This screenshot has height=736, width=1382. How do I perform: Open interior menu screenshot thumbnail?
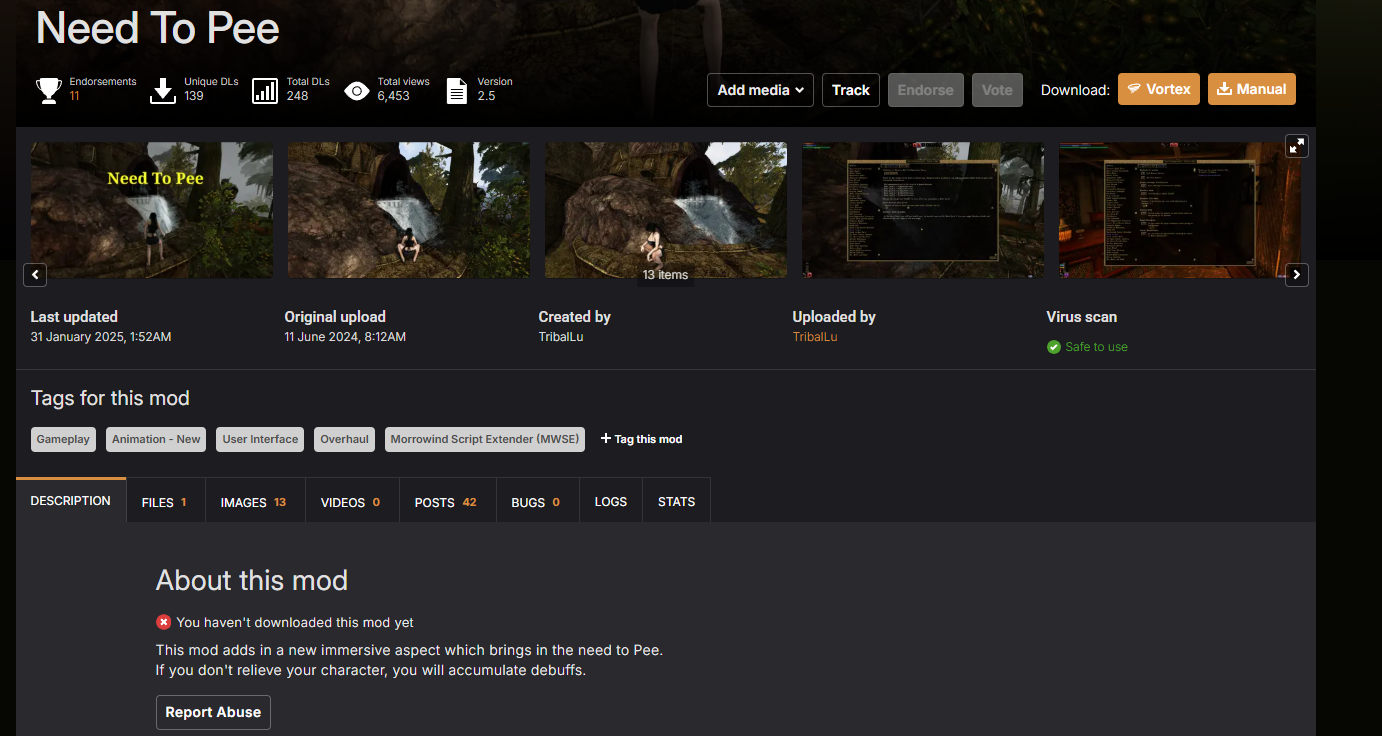point(1180,210)
